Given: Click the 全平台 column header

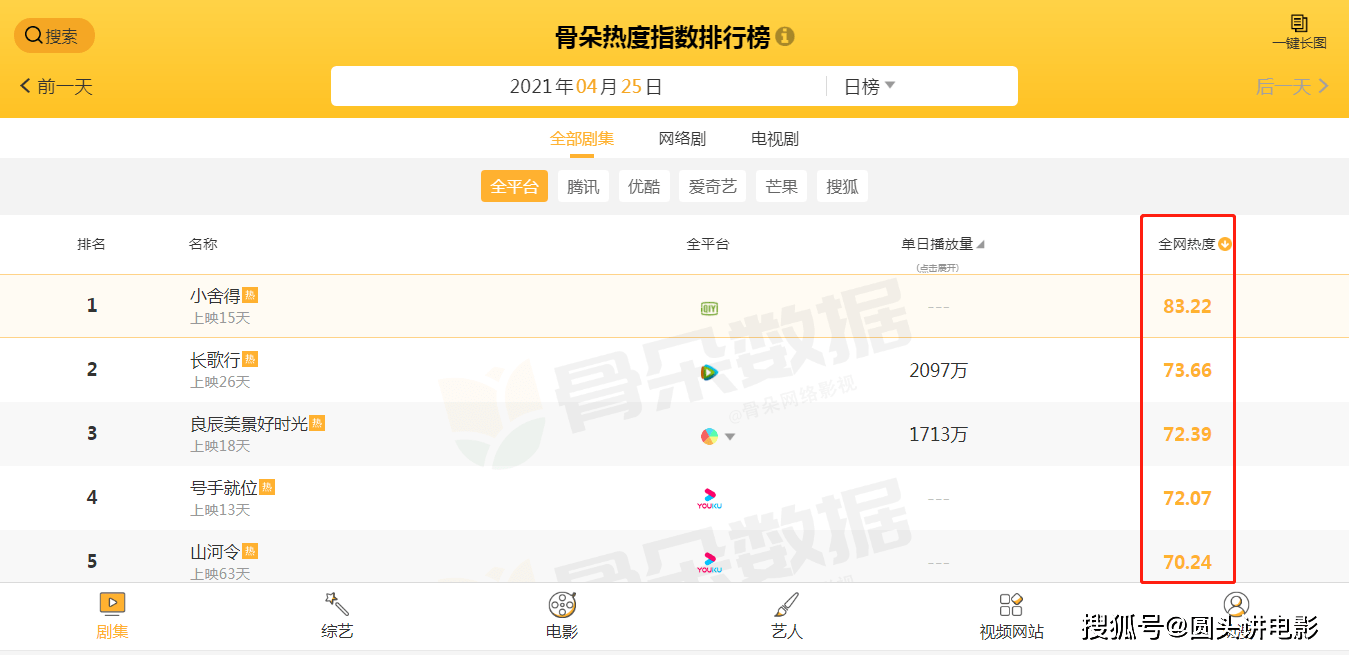Looking at the screenshot, I should click(708, 244).
